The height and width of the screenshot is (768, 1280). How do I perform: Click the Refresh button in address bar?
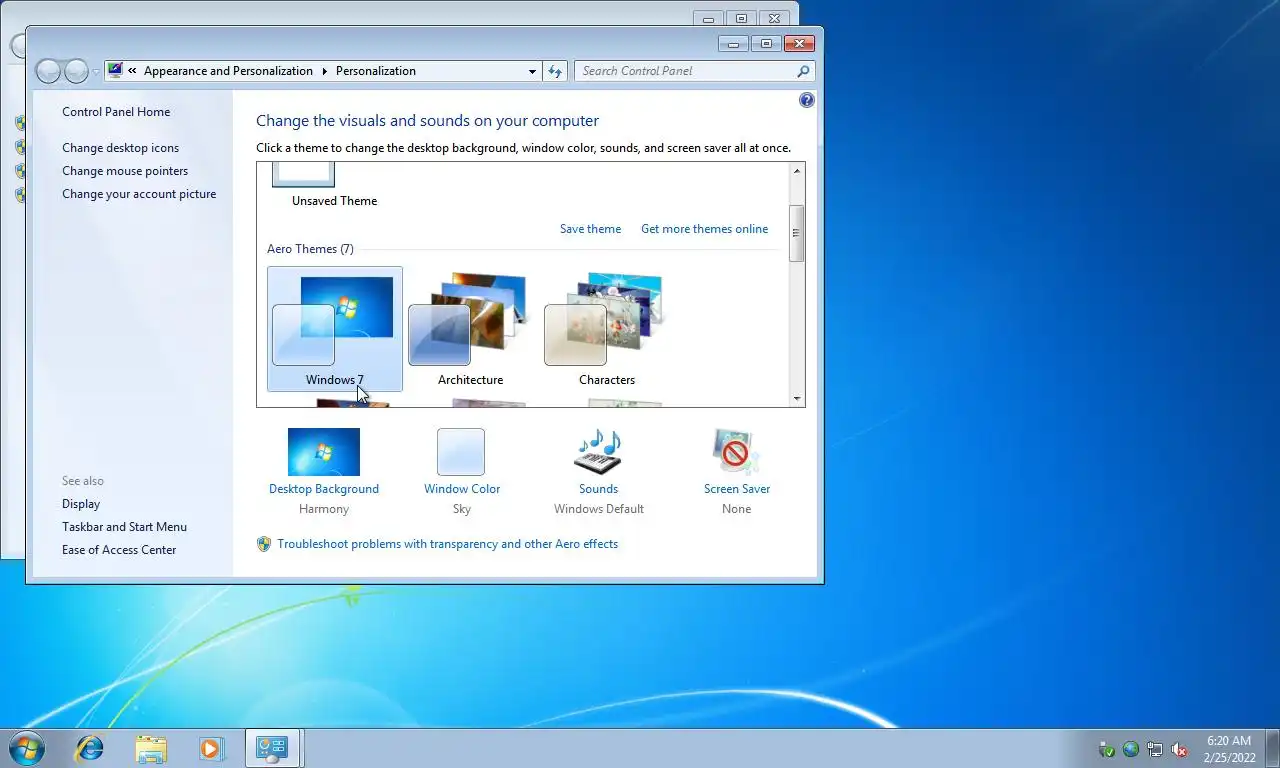(x=556, y=71)
